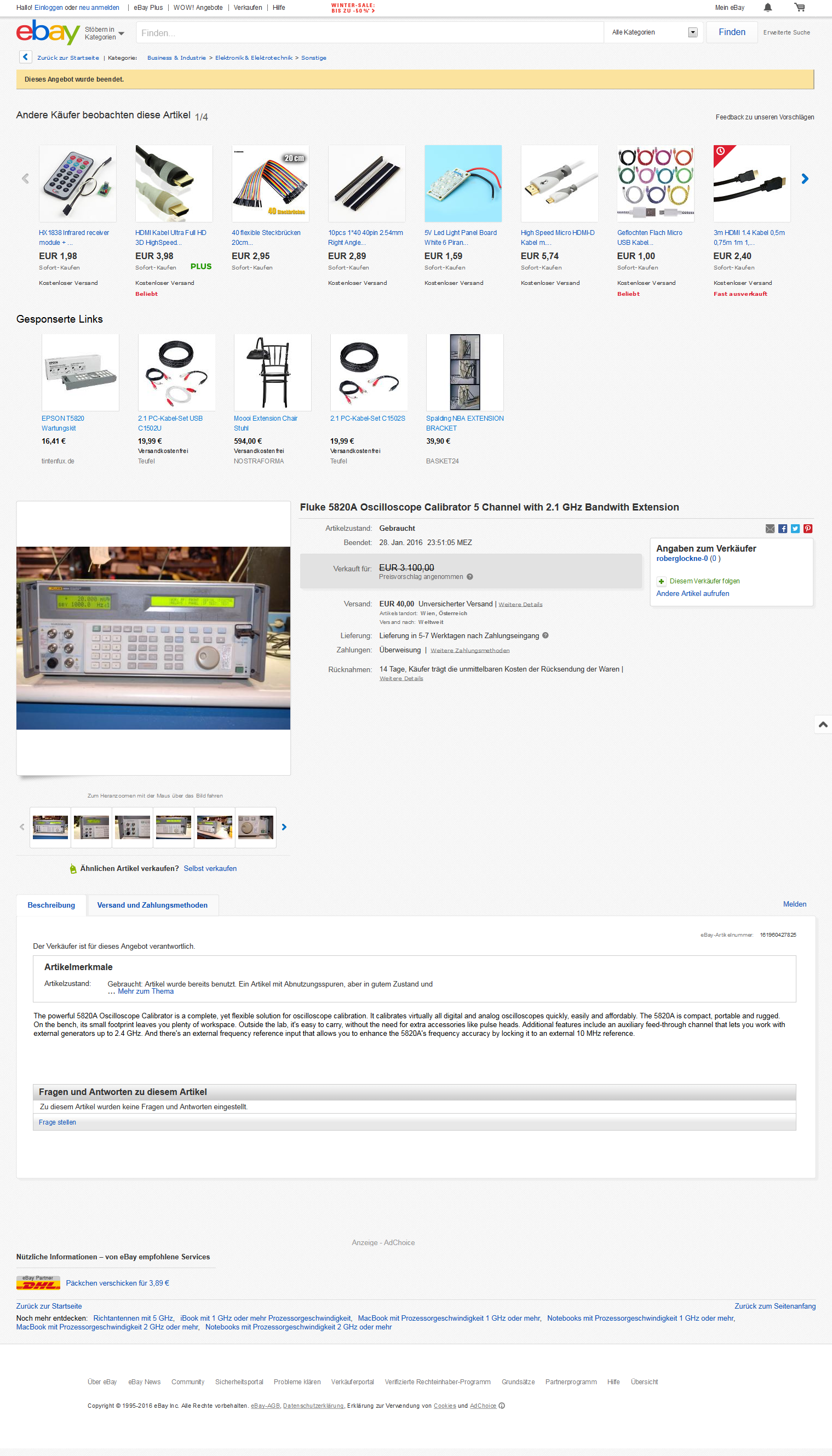832x1456 pixels.
Task: Share listing via email icon
Action: pyautogui.click(x=770, y=529)
